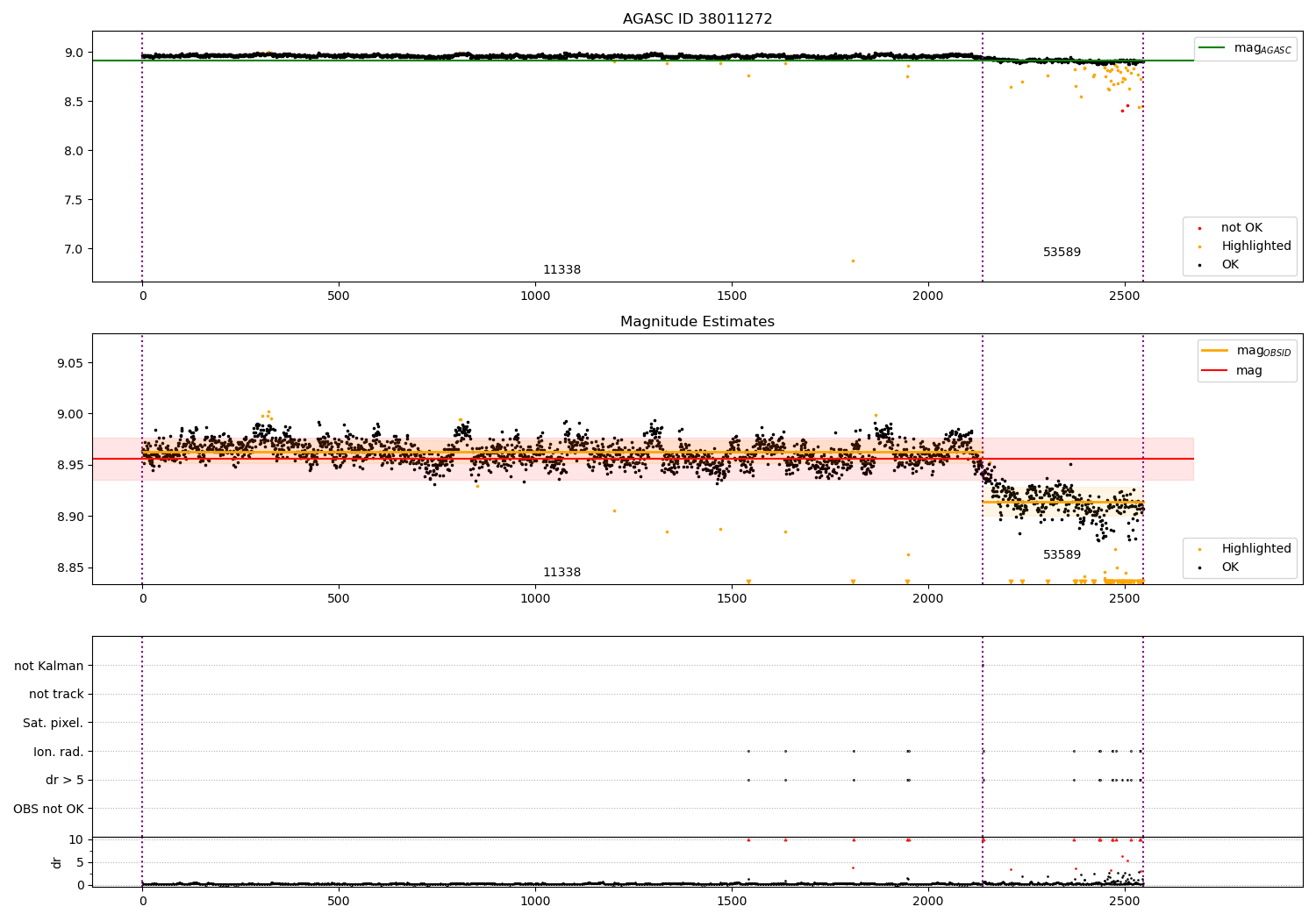Click the 'not track' row label
1316x921 pixels.
[56, 694]
